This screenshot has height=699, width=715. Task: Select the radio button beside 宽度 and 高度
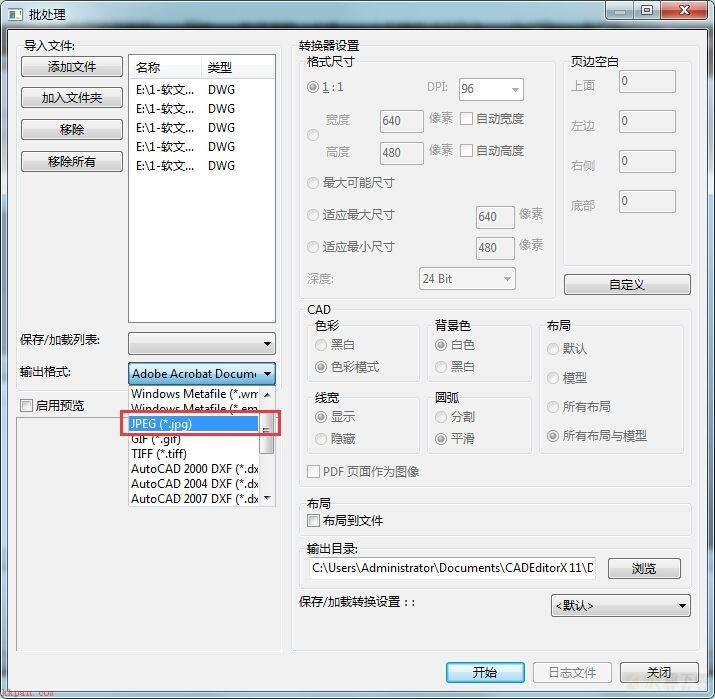pos(313,135)
